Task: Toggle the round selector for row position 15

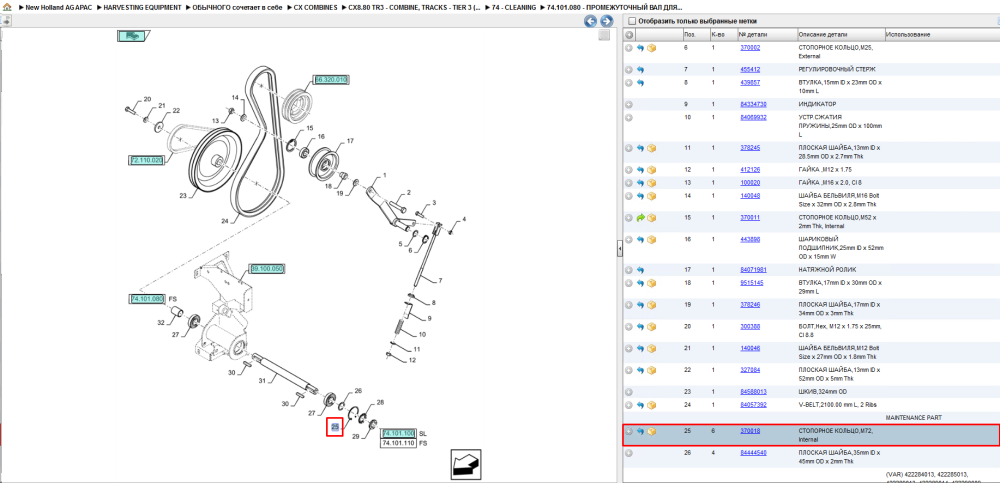Action: tap(629, 218)
